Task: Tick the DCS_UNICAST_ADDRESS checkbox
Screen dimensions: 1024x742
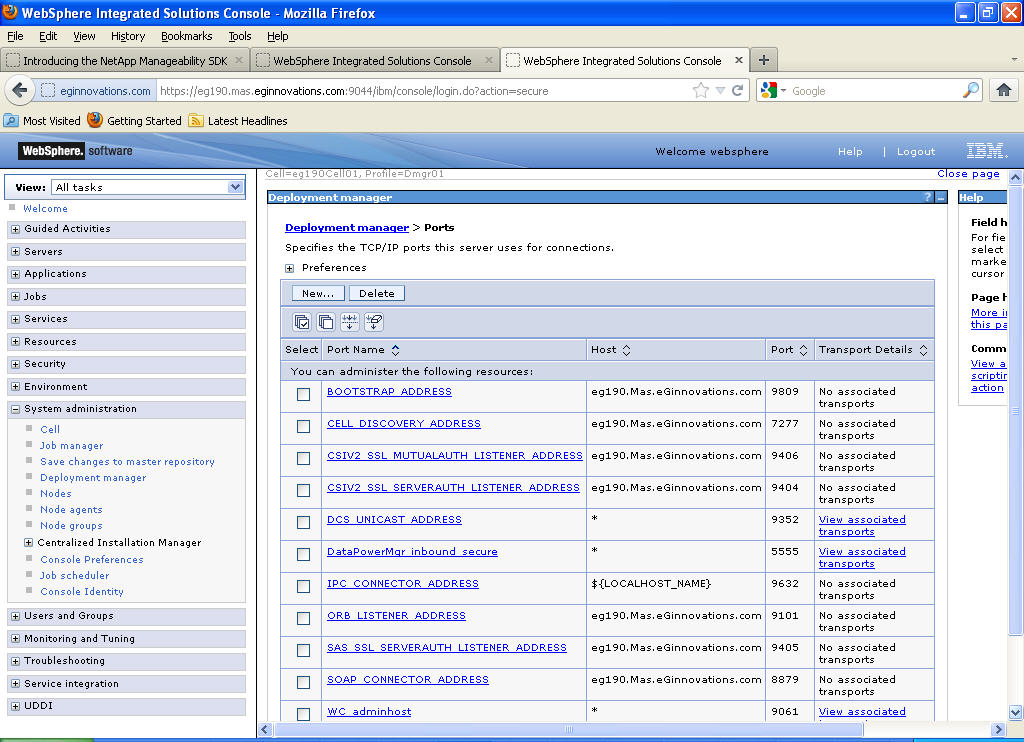Action: (303, 523)
